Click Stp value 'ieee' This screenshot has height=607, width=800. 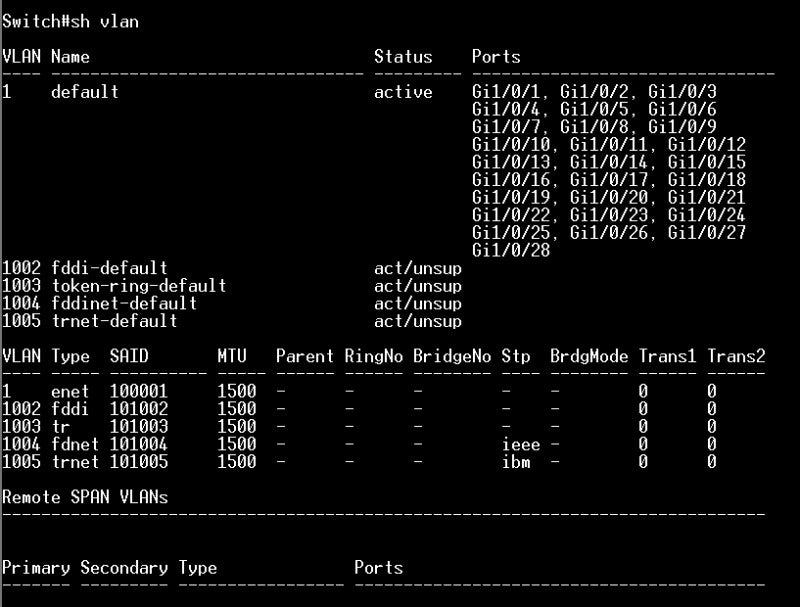point(520,444)
